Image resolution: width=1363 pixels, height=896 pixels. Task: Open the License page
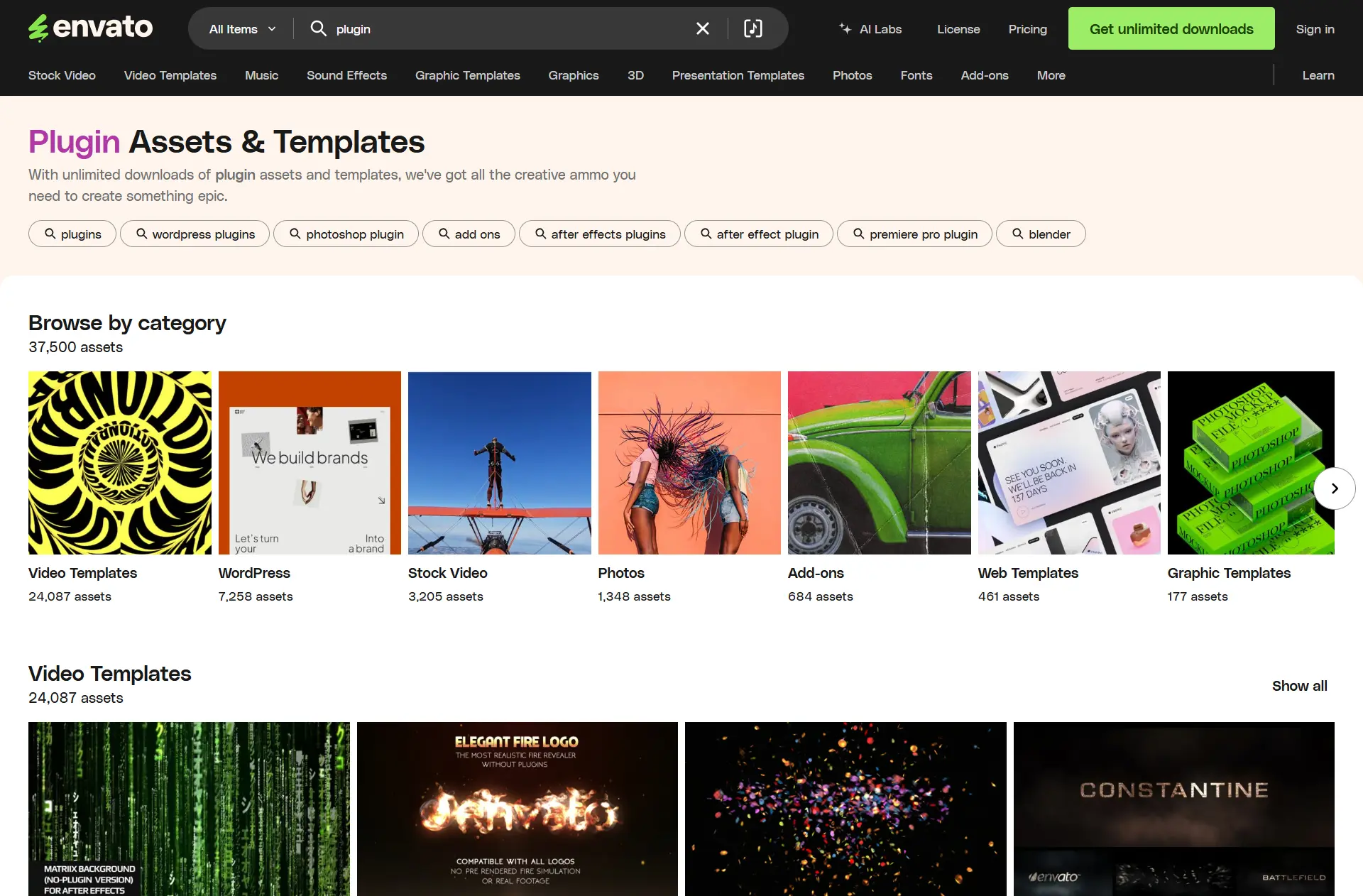click(x=958, y=29)
